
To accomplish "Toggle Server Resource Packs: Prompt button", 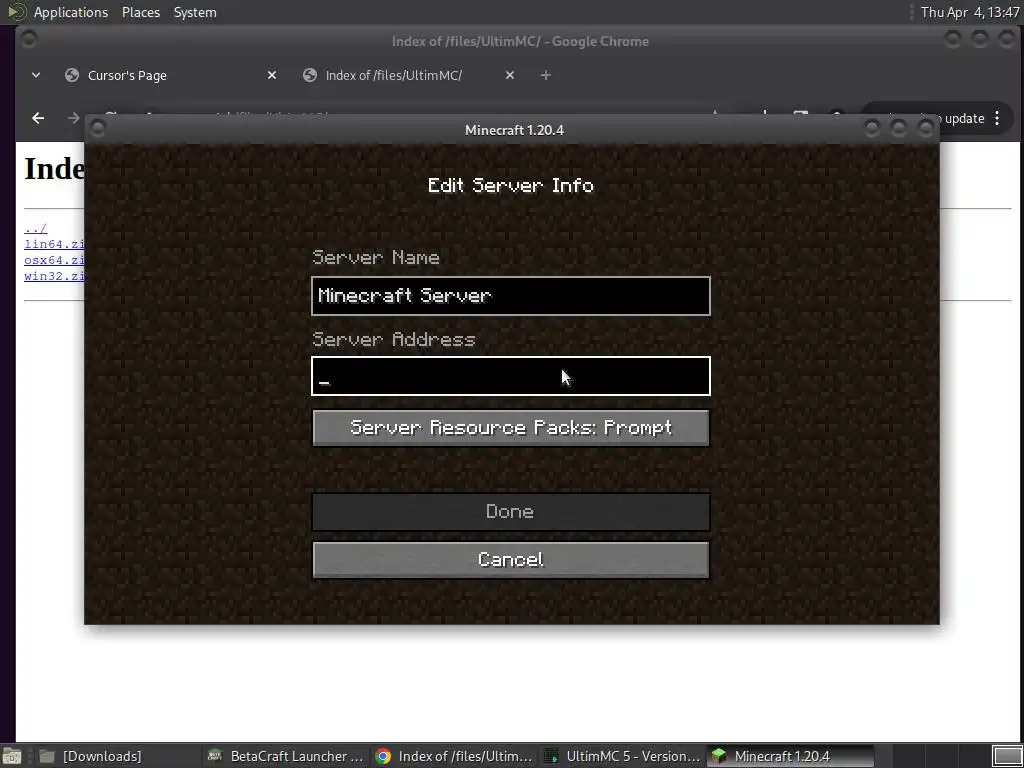I will 511,428.
